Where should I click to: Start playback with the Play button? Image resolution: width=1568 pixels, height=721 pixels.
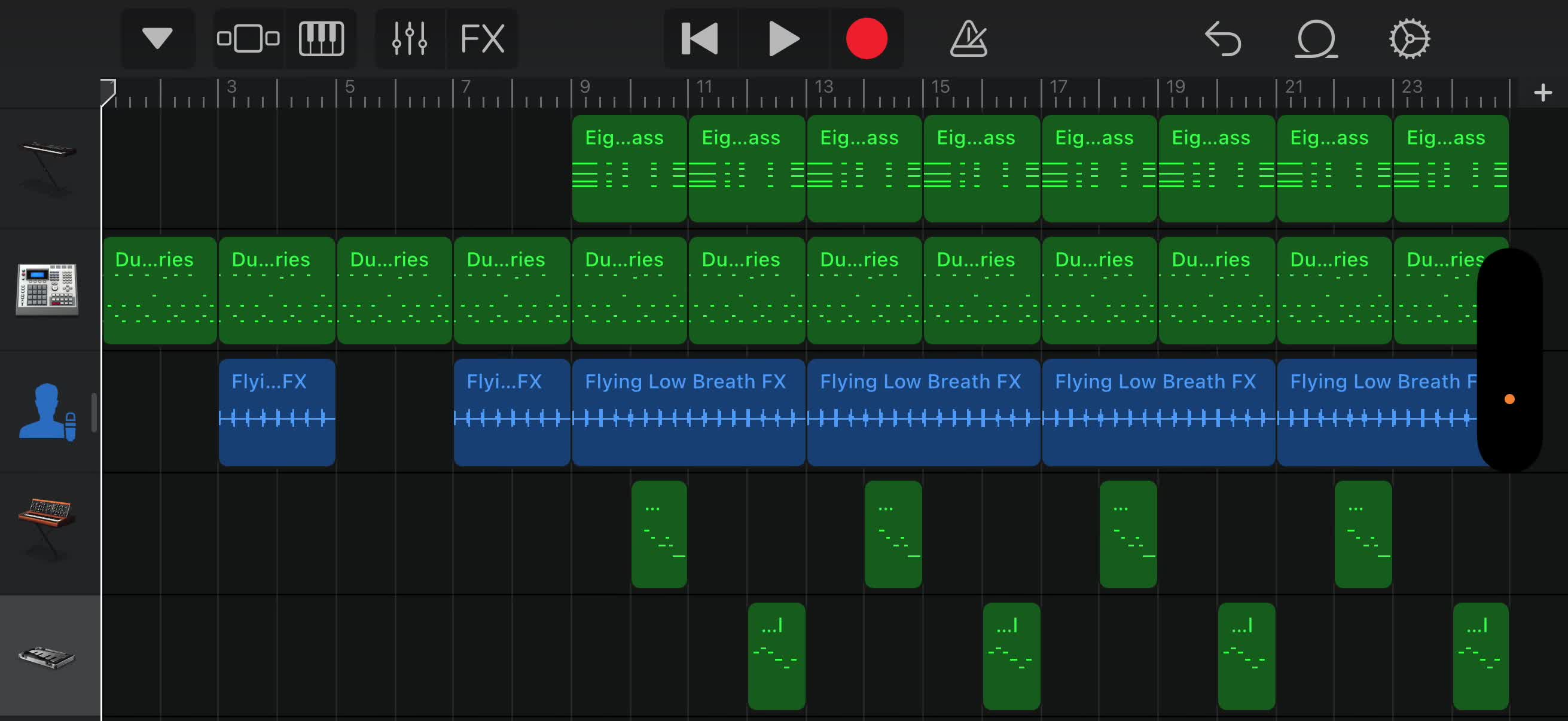783,38
